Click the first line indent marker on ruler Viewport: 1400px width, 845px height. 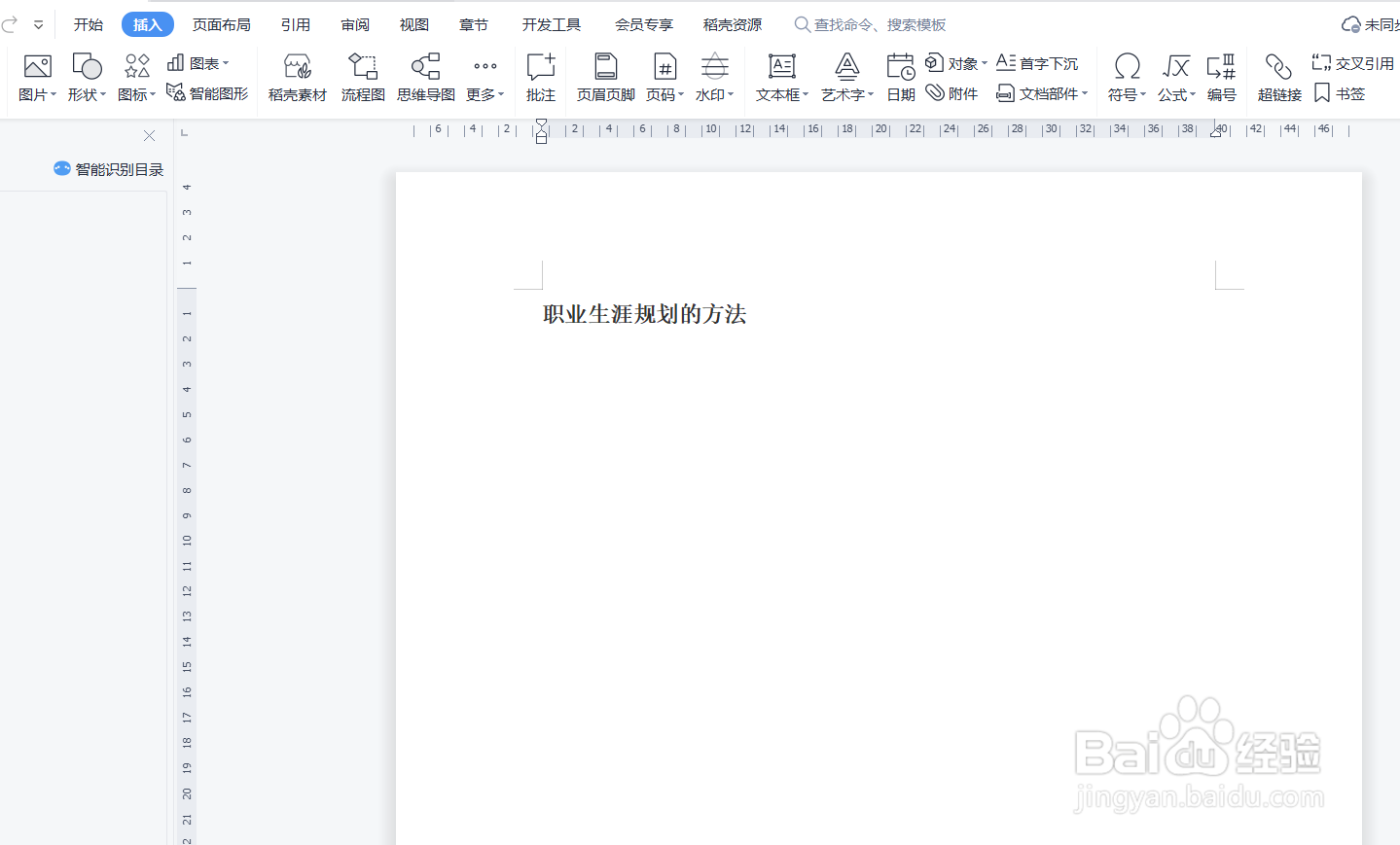pos(541,123)
